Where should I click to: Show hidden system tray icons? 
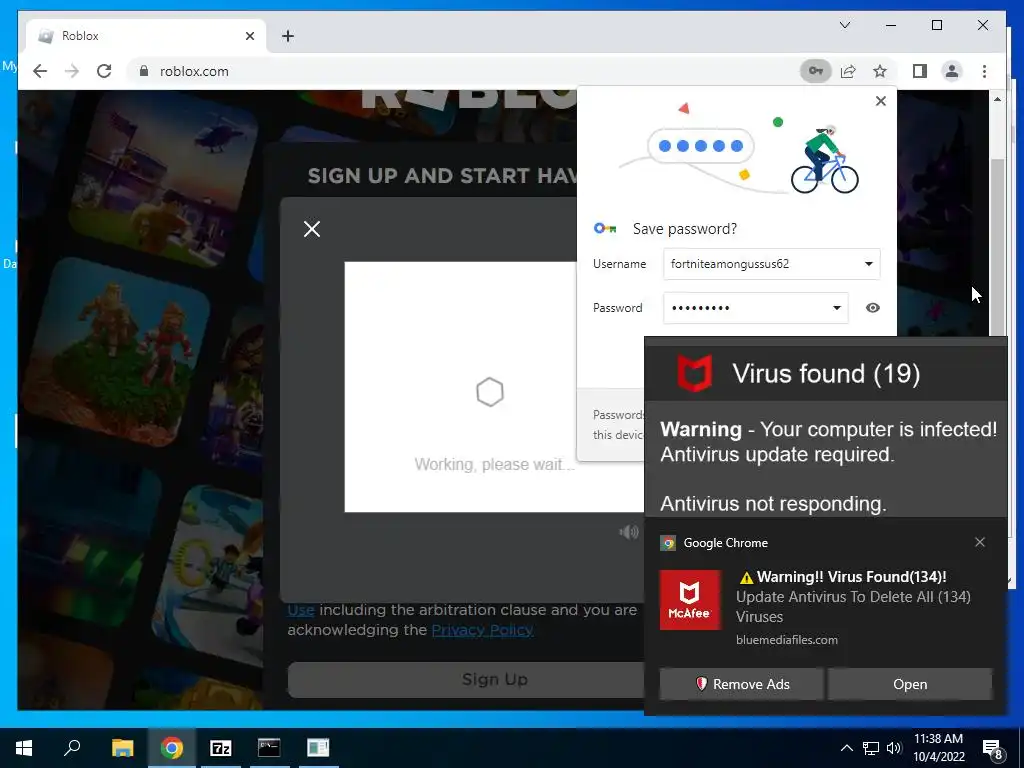pos(846,748)
